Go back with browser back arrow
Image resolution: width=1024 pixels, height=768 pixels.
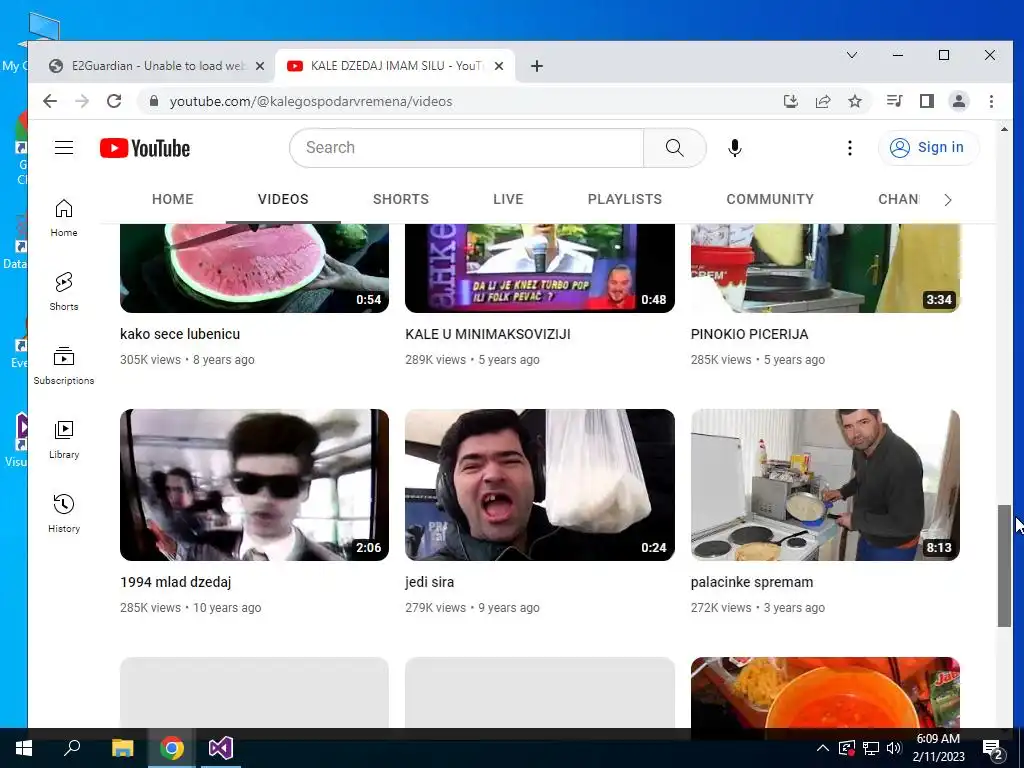pos(50,101)
